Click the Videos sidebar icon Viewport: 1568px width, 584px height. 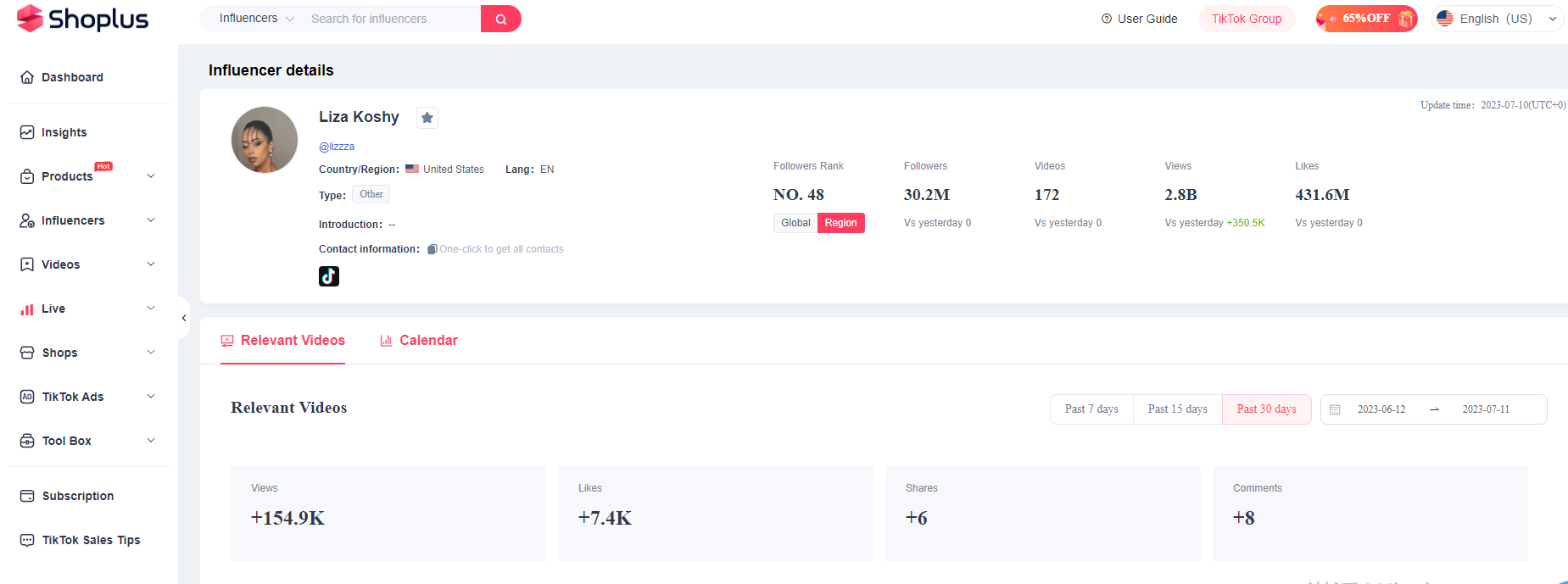27,264
